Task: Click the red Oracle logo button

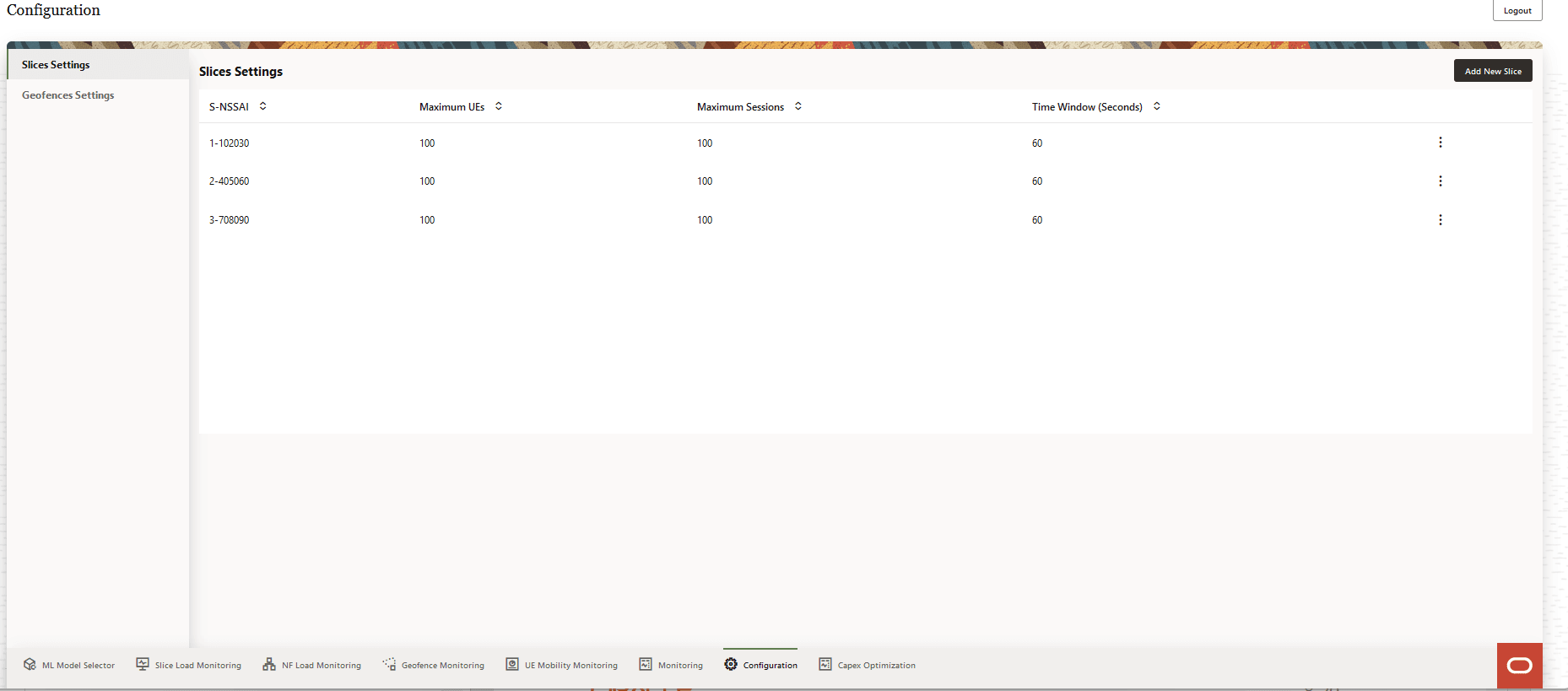Action: [x=1519, y=666]
